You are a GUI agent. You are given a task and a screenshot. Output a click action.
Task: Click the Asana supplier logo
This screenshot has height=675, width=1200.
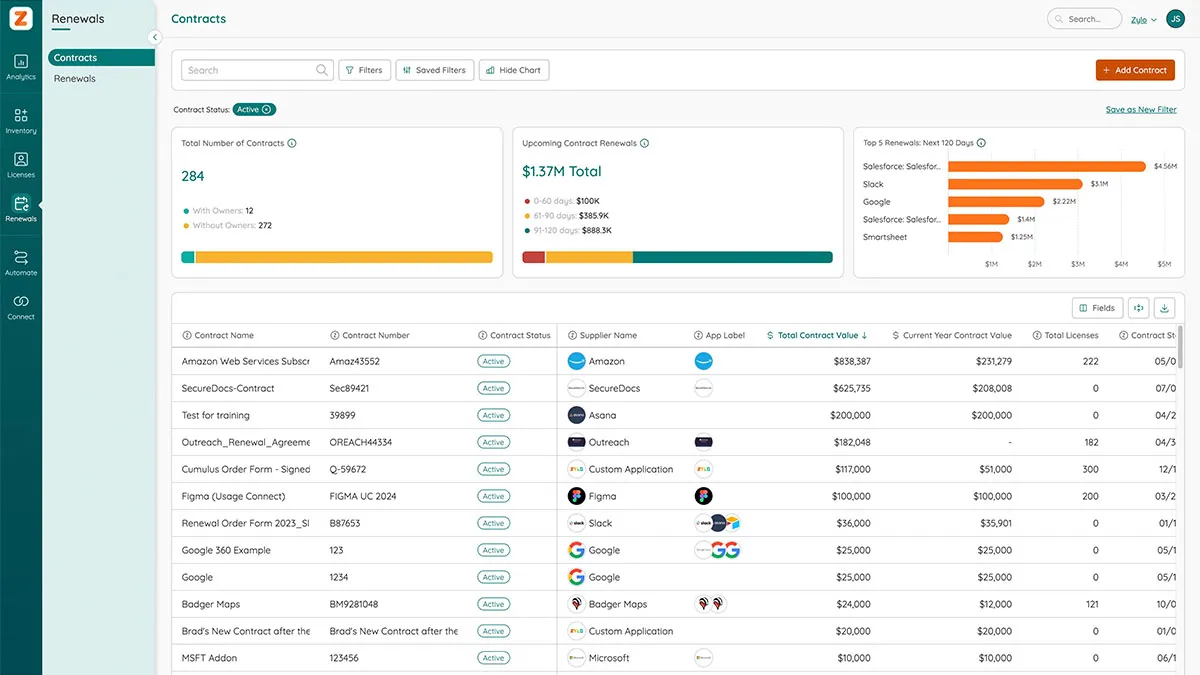(576, 415)
